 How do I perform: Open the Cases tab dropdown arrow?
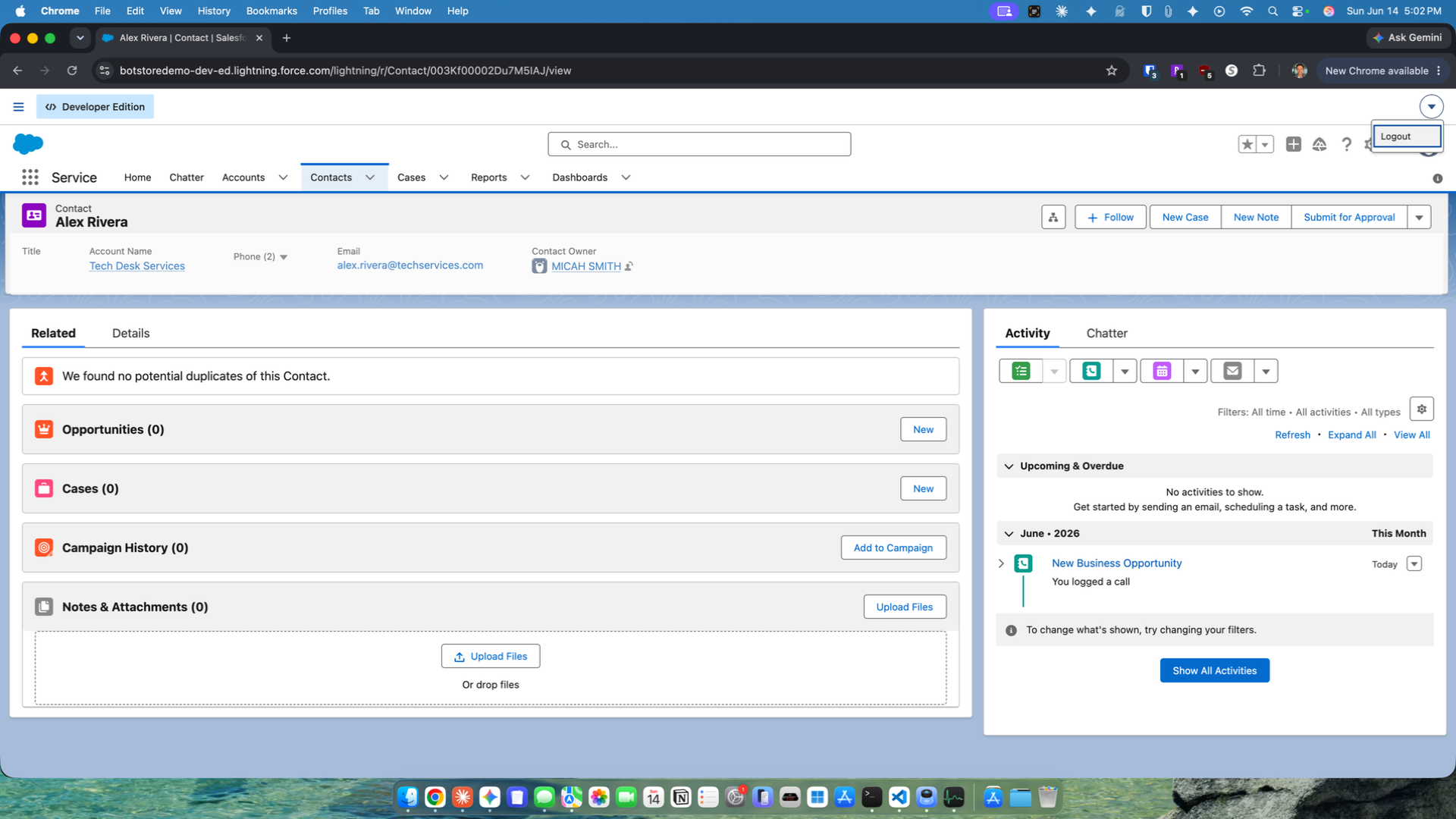[444, 177]
